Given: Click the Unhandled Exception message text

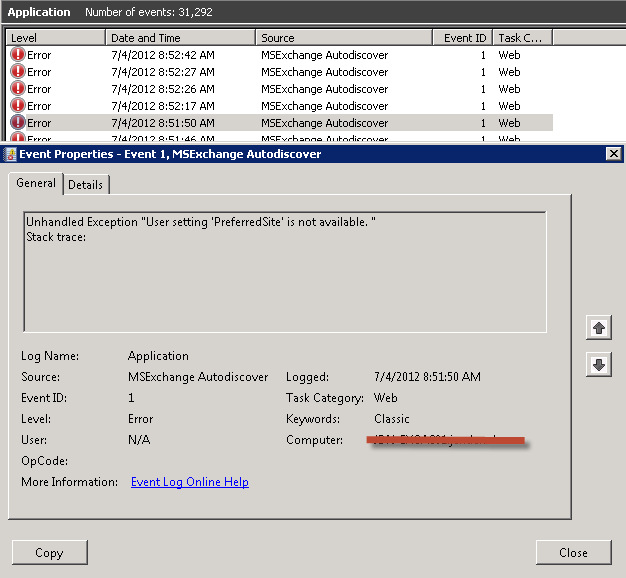Looking at the screenshot, I should point(201,222).
